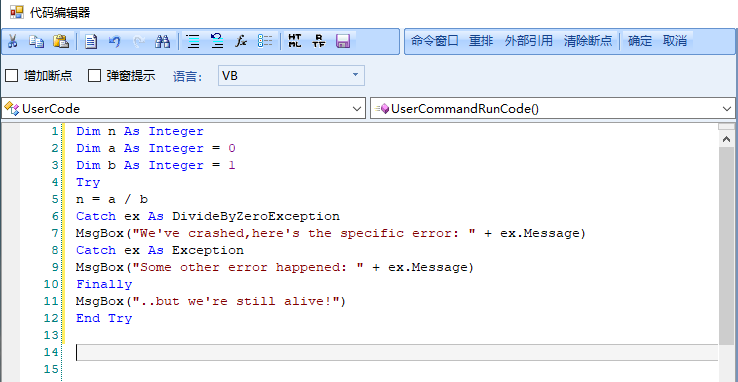Open the 命令窗口 menu item
The width and height of the screenshot is (738, 382).
(x=434, y=41)
